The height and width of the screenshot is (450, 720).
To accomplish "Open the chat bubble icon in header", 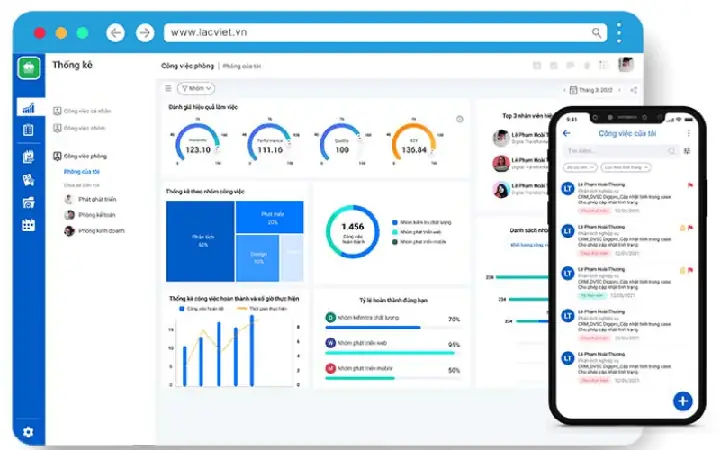I will (570, 66).
